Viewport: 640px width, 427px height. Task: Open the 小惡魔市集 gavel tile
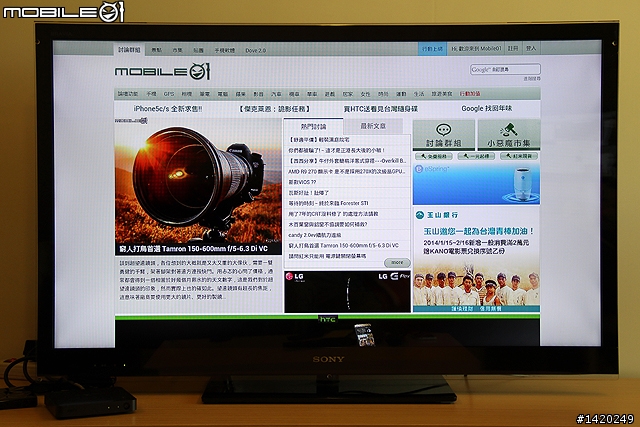click(x=509, y=135)
